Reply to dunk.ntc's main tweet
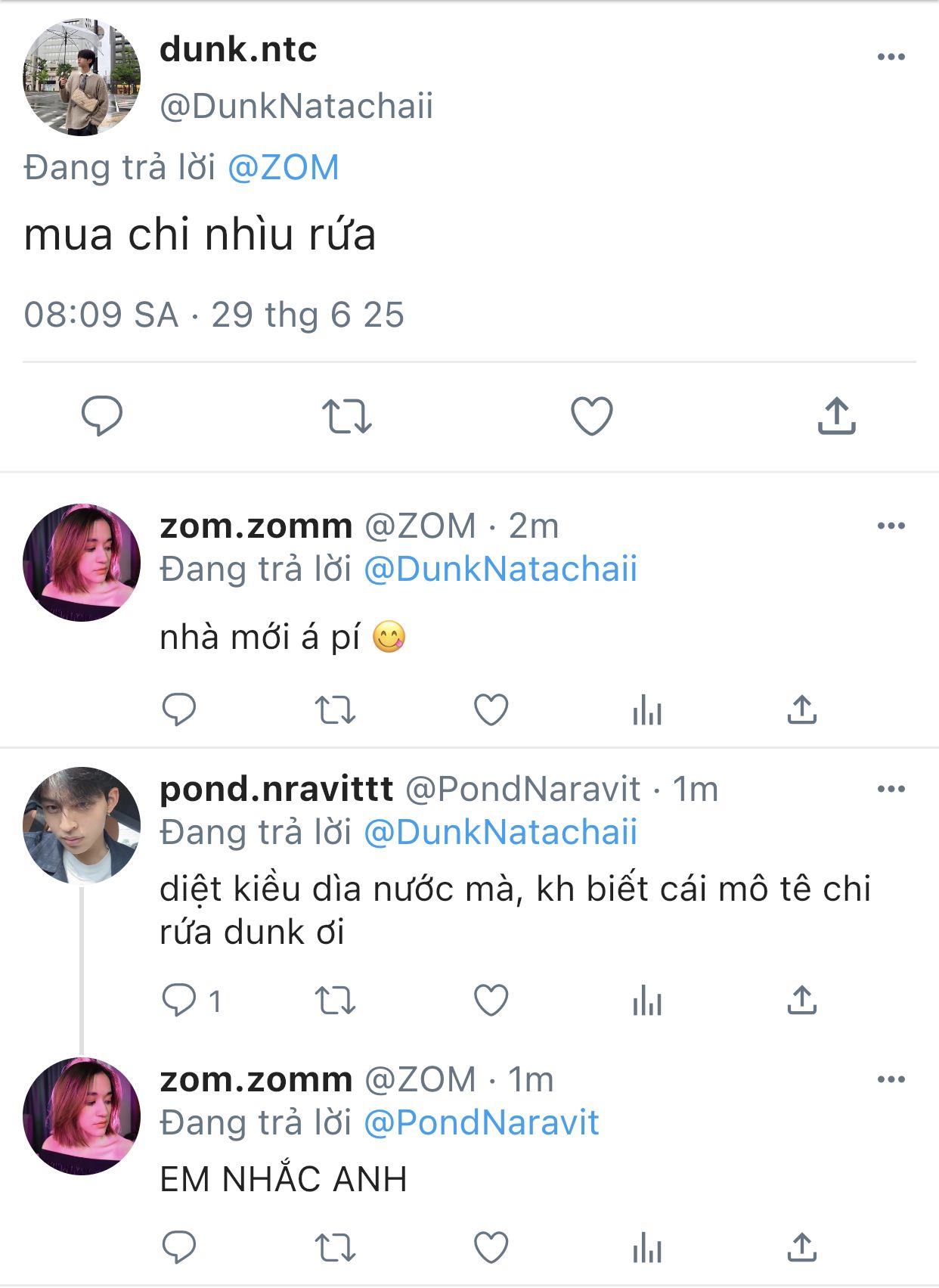The image size is (939, 1288). (102, 416)
